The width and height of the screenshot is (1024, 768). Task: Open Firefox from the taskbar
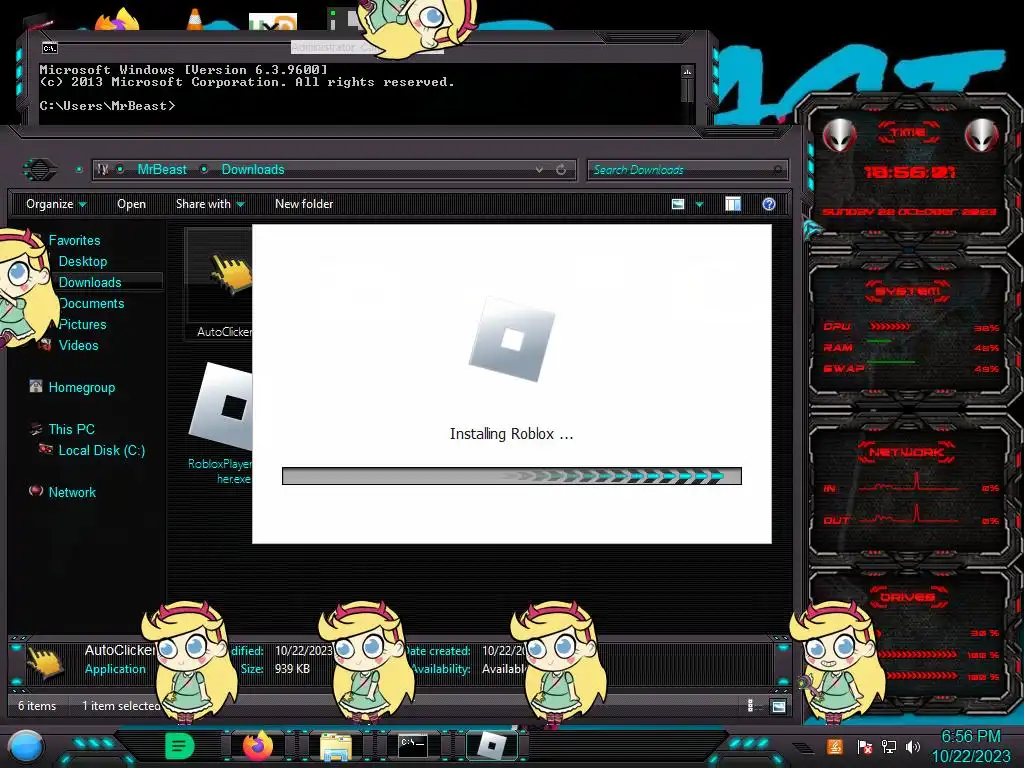tap(258, 745)
